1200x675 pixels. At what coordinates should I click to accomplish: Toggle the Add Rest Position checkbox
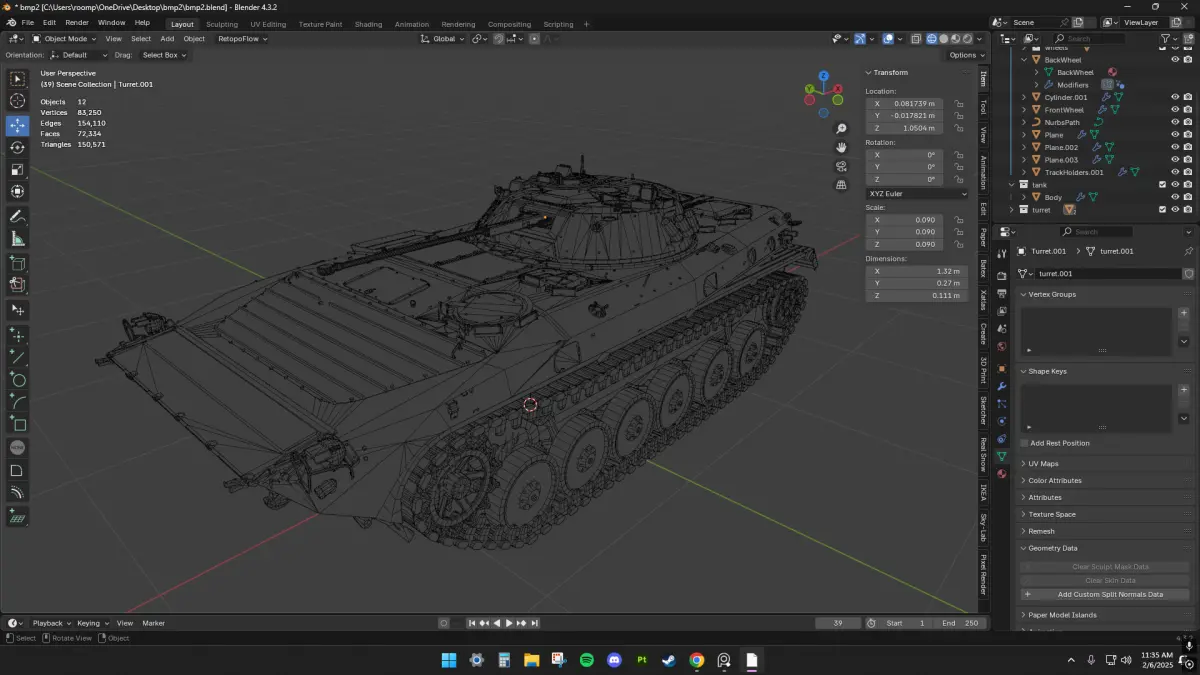tap(1024, 443)
